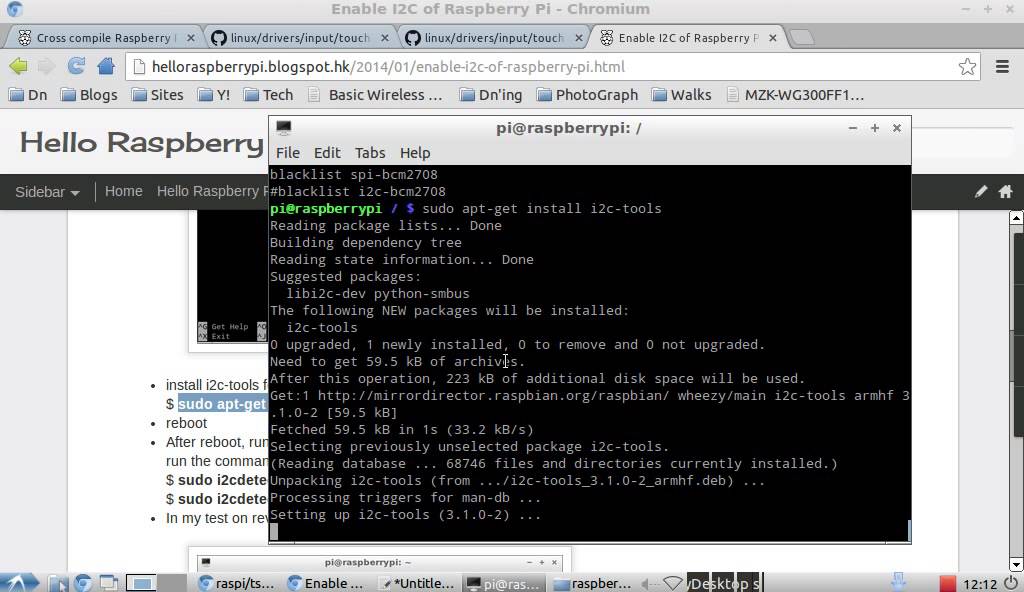Open the Sites bookmarks folder
Image resolution: width=1024 pixels, height=592 pixels.
click(157, 95)
